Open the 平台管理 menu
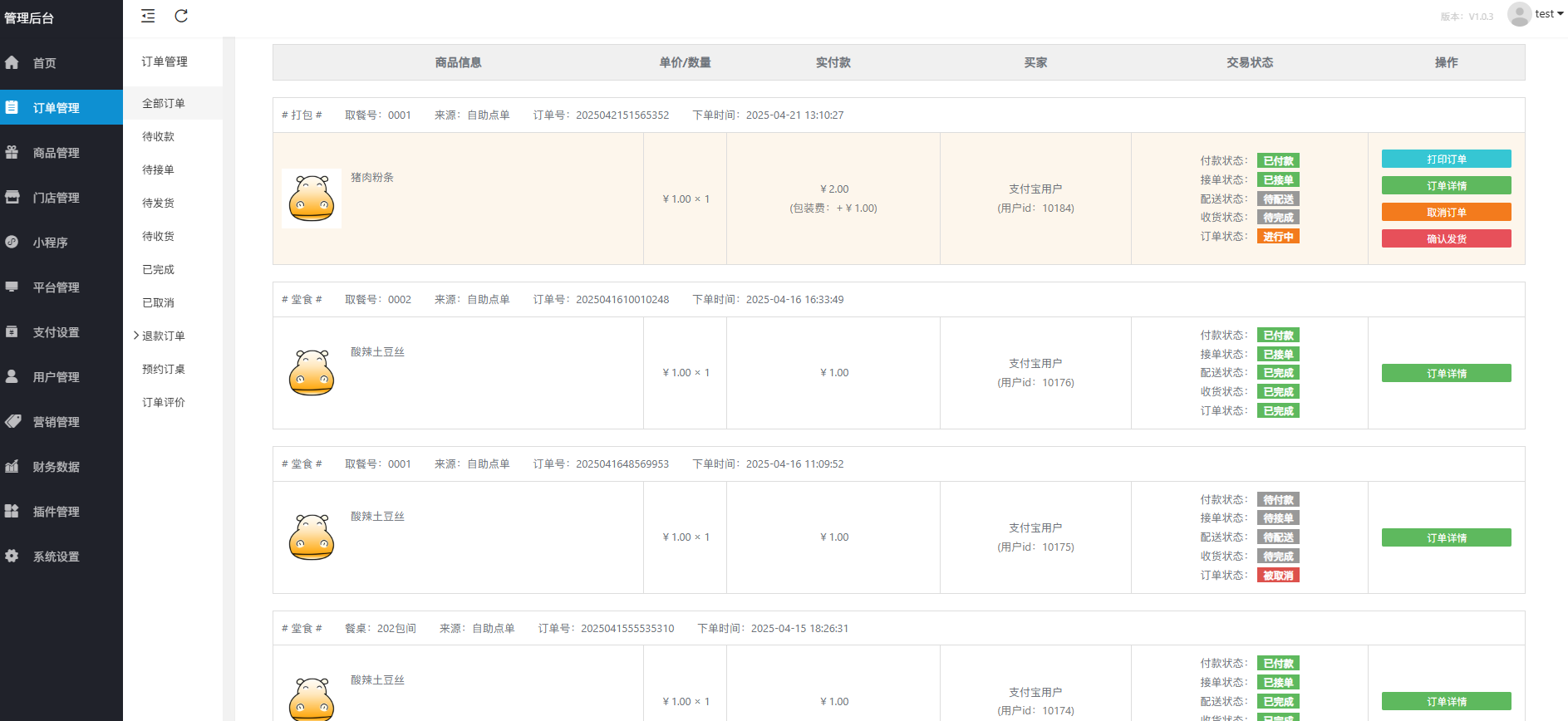1568x721 pixels. point(61,287)
